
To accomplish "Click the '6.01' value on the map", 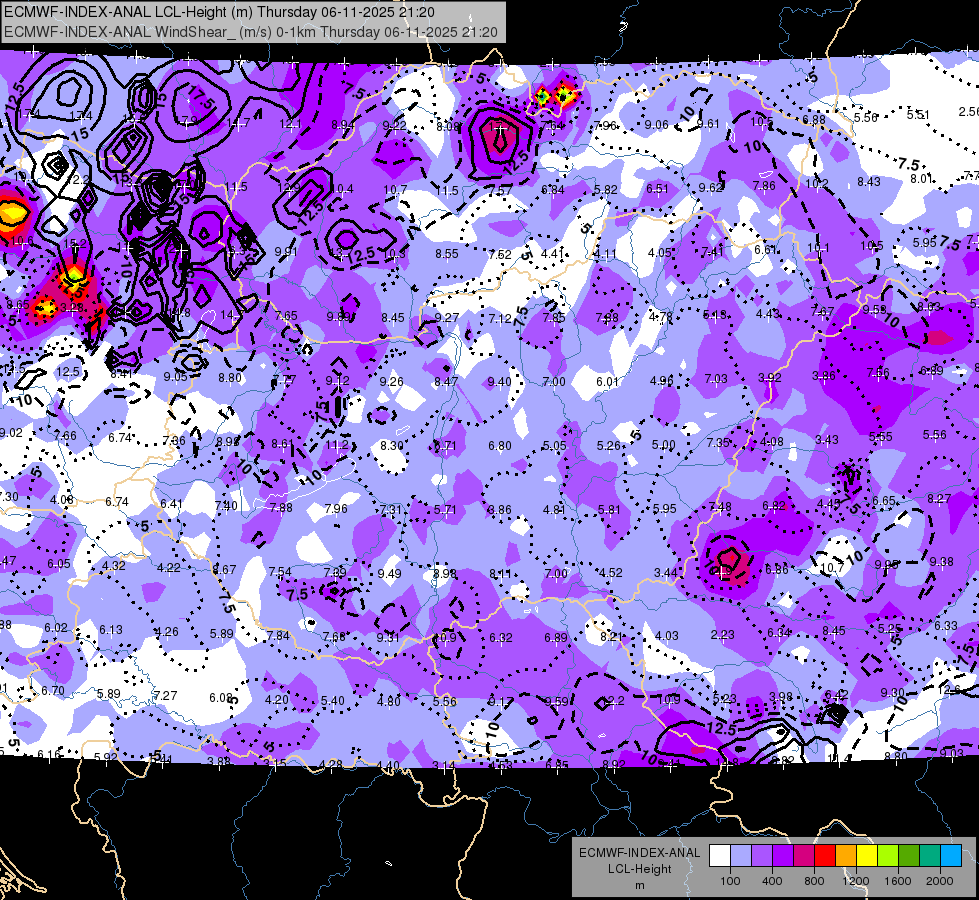I will [607, 382].
